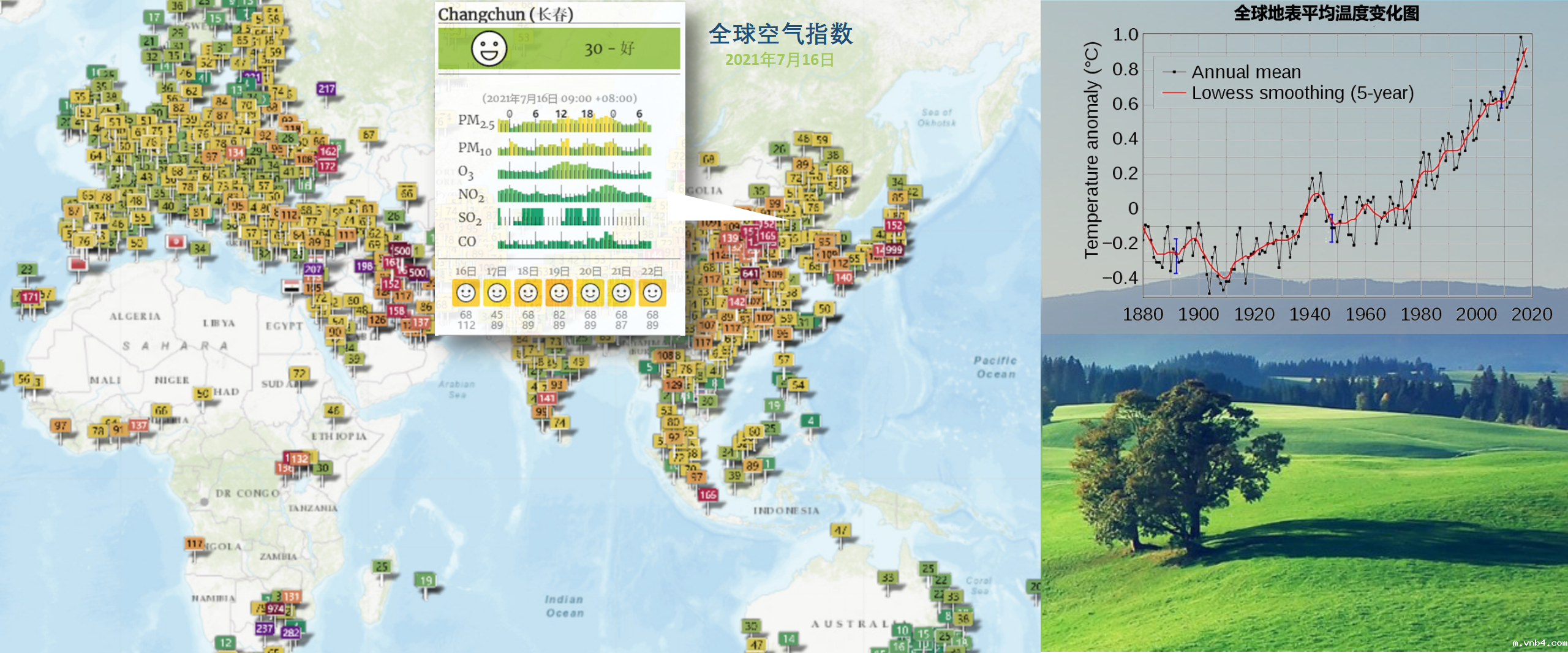
Task: Select the Egypt flag map marker
Action: pos(291,287)
